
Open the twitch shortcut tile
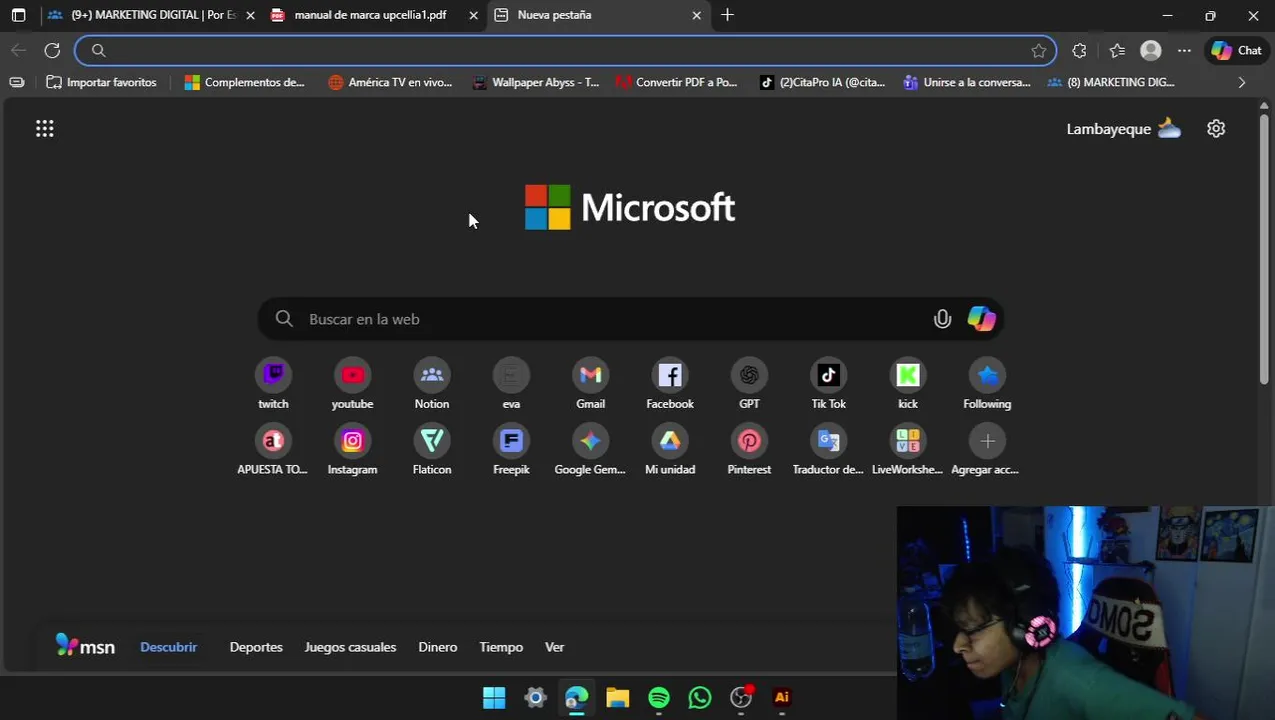click(x=273, y=384)
